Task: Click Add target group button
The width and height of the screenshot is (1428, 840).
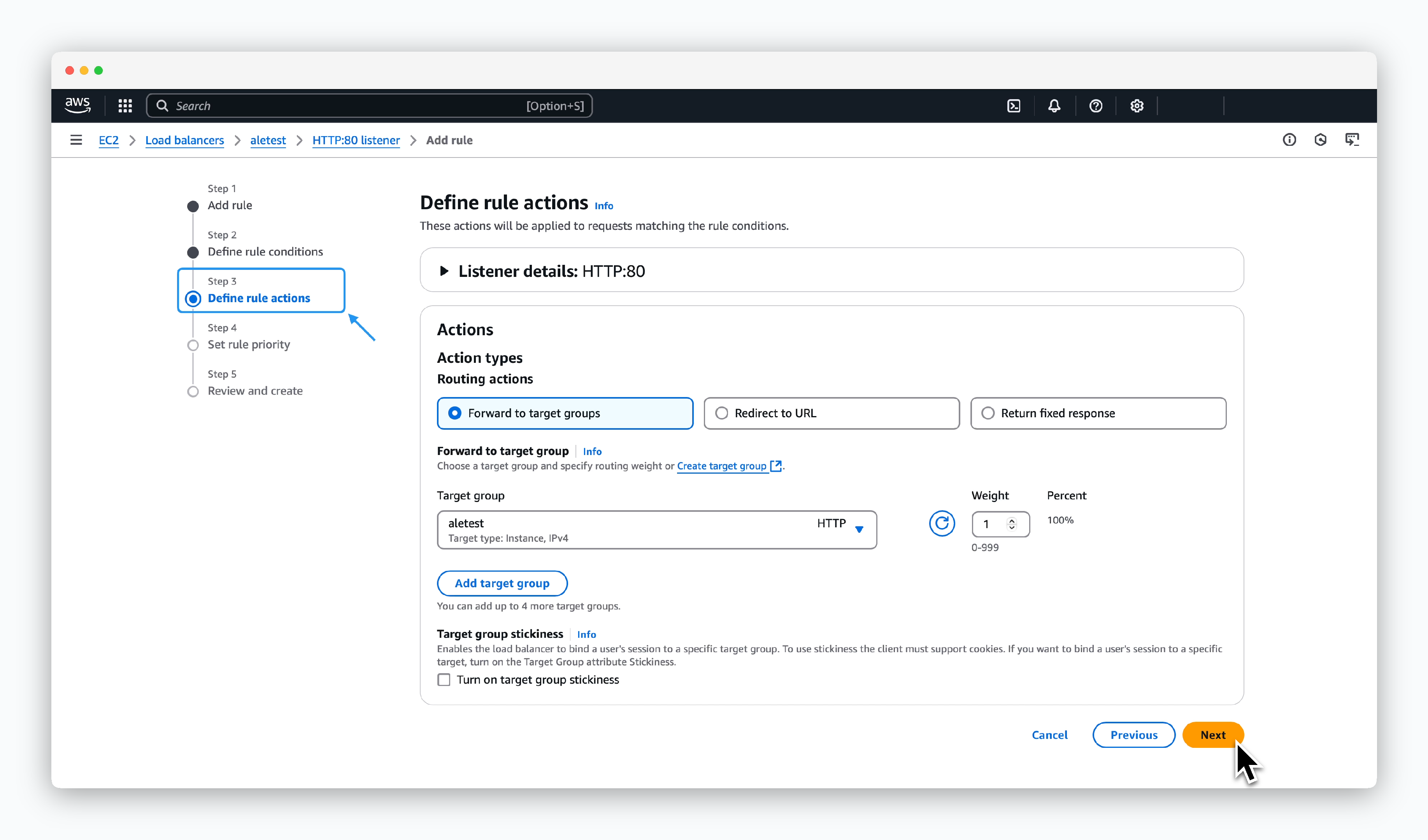Action: tap(502, 583)
